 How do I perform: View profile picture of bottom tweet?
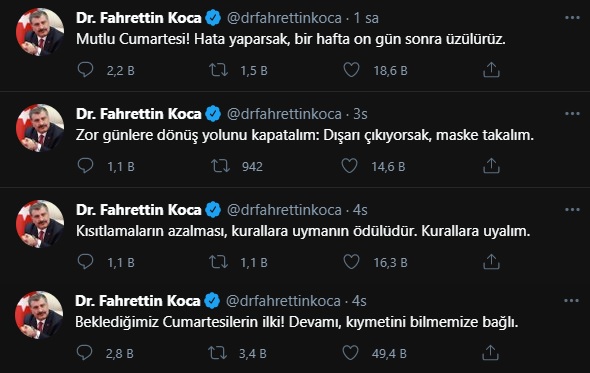[39, 315]
